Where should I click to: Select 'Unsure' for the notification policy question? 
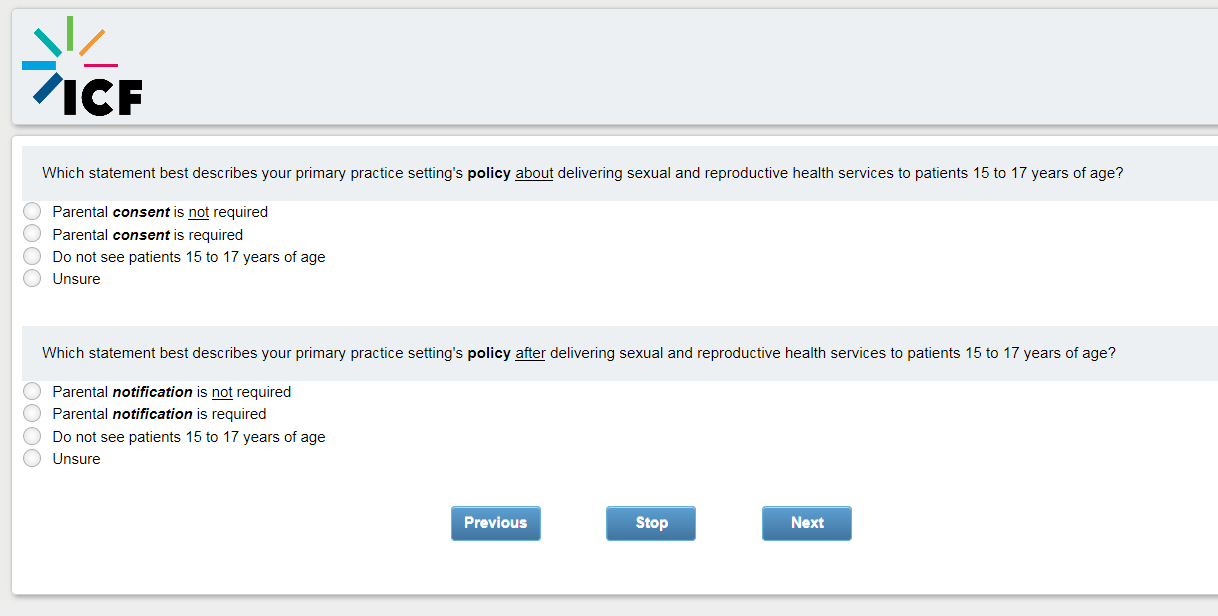coord(32,458)
